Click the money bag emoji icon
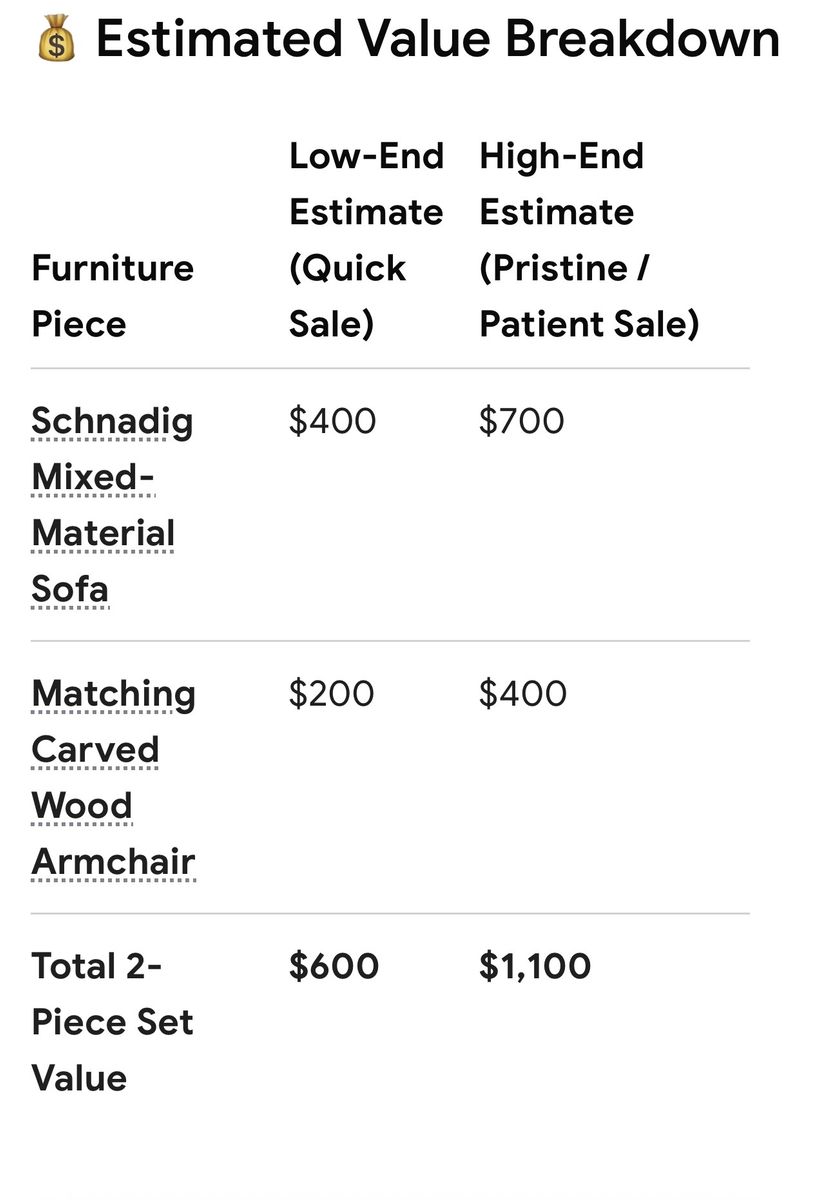 [x=56, y=41]
